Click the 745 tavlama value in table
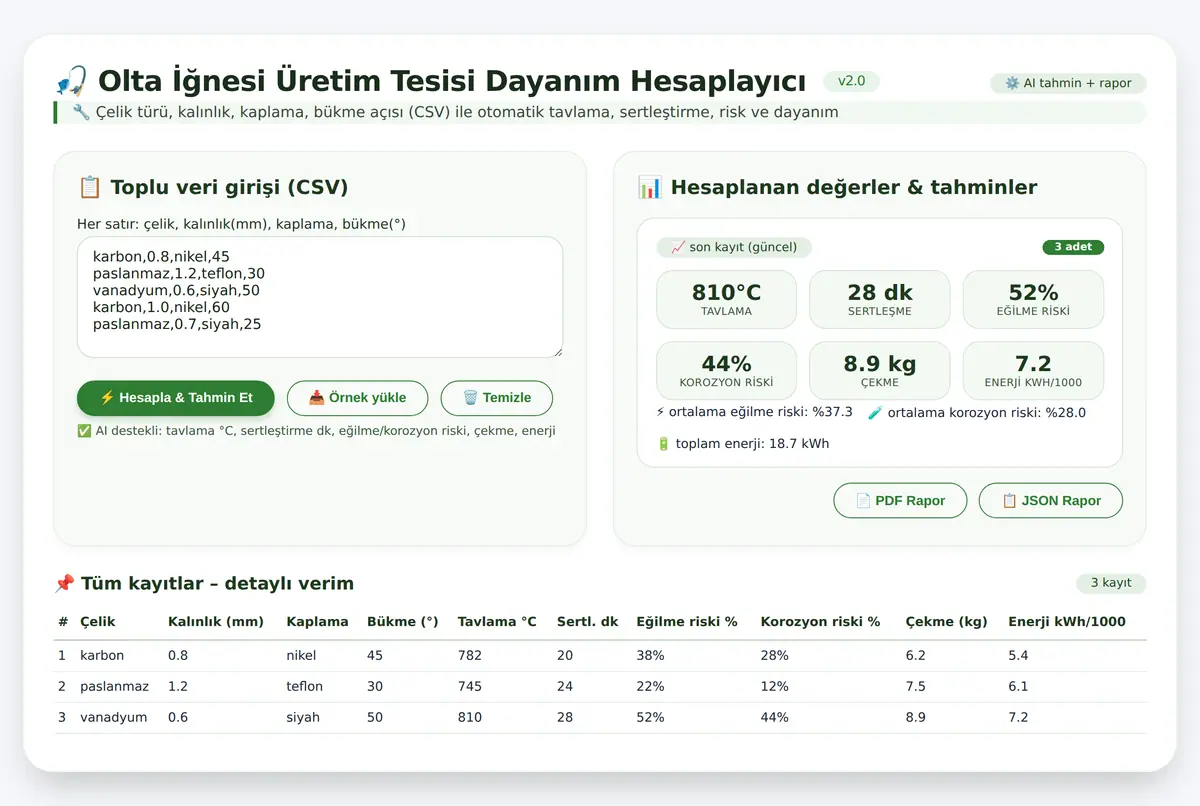Image resolution: width=1200 pixels, height=806 pixels. (470, 687)
